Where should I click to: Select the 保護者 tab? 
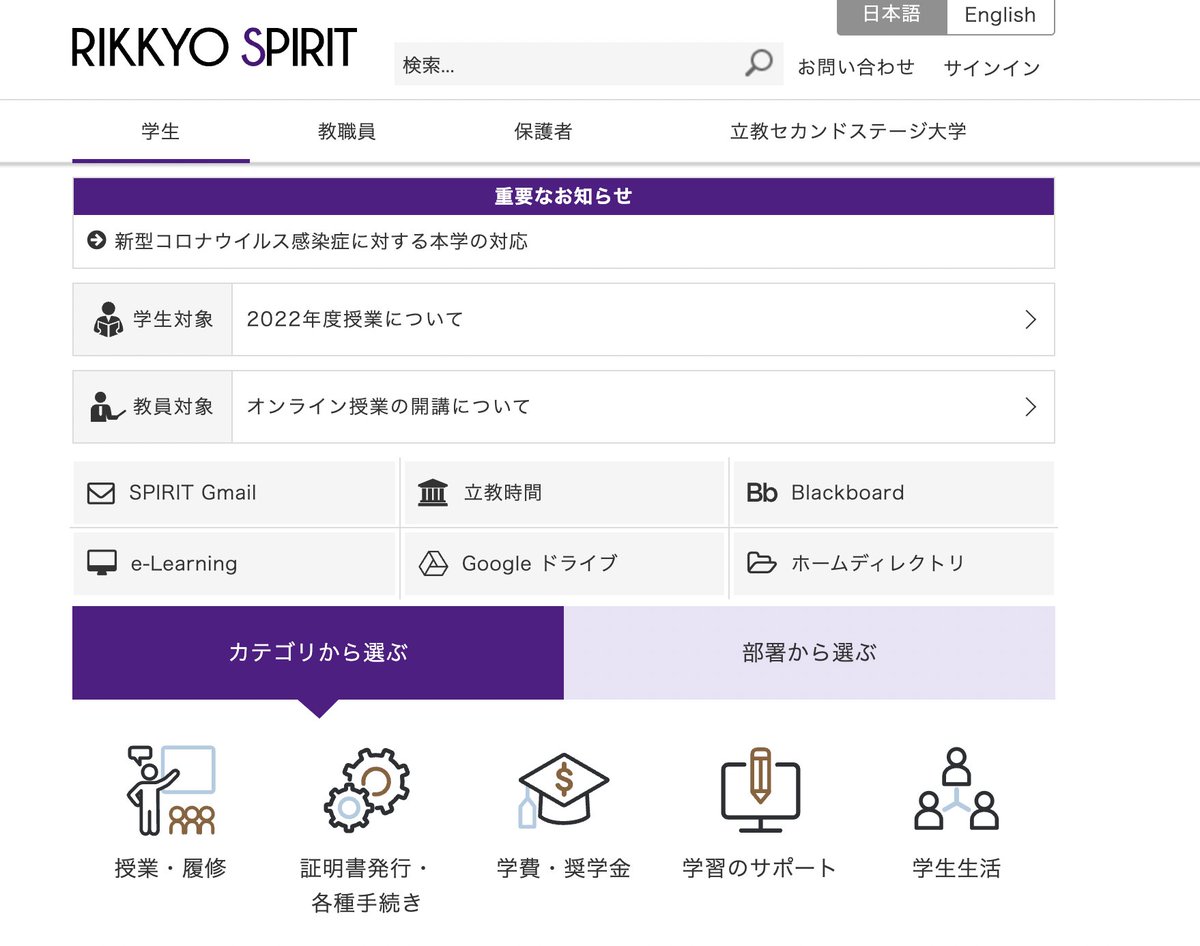tap(543, 131)
